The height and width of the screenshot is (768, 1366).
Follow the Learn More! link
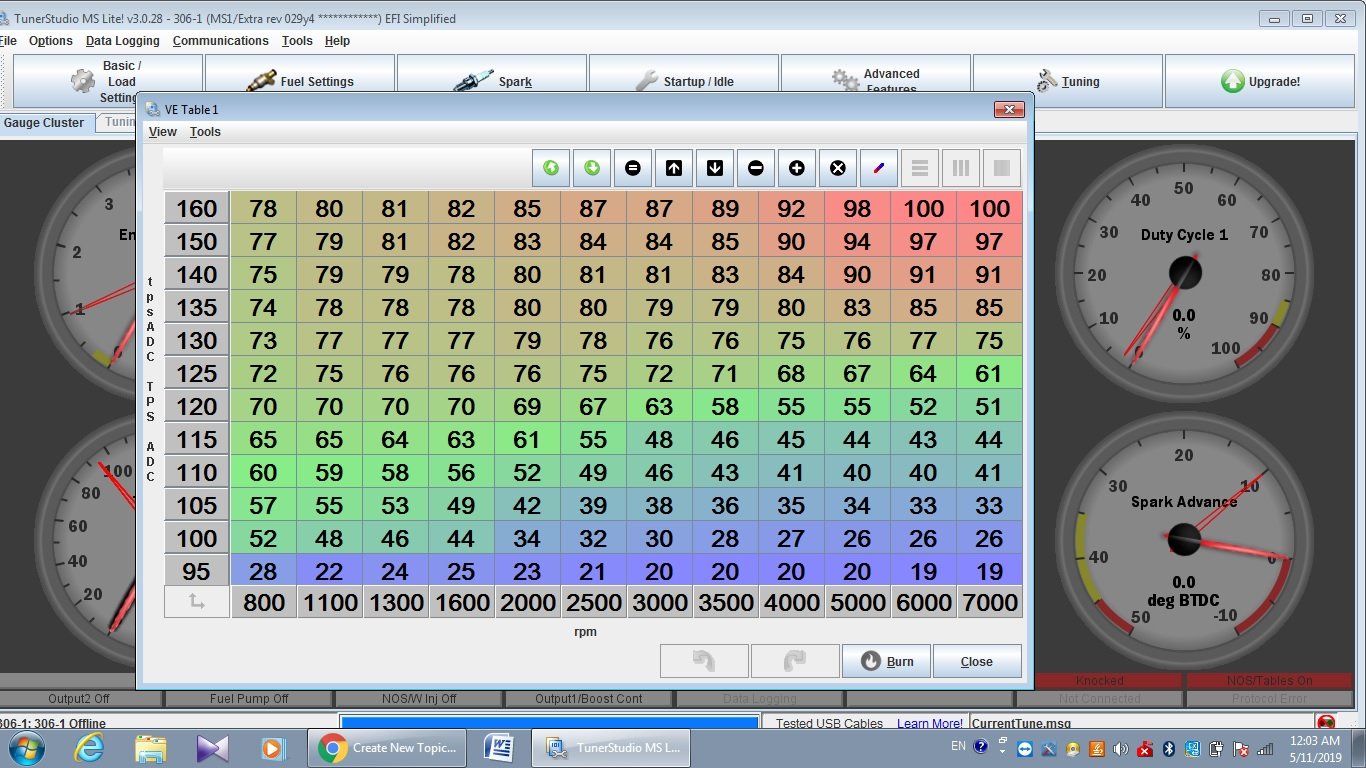pos(929,723)
